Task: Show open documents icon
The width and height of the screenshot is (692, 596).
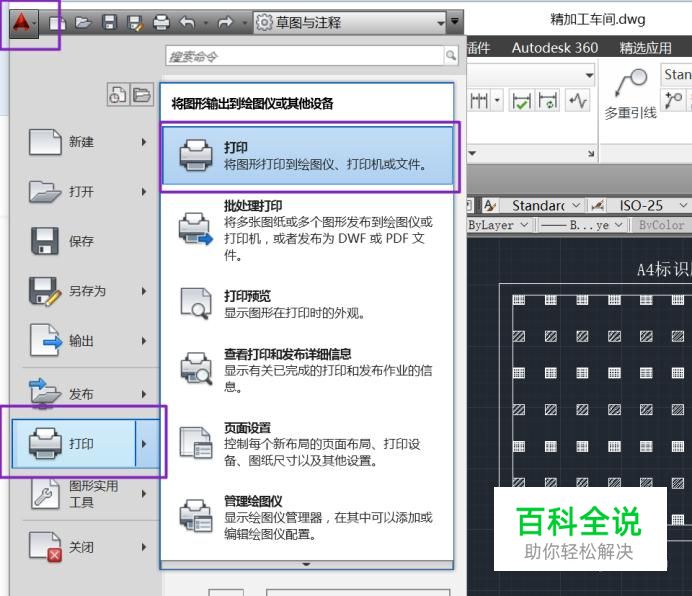Action: pos(142,94)
